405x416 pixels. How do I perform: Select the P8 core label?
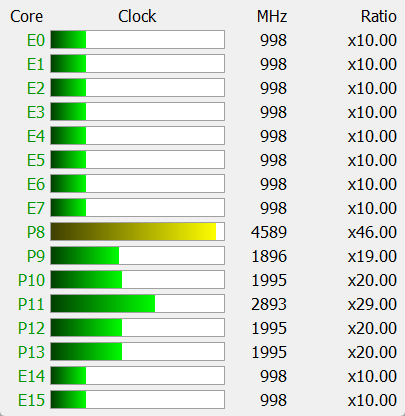[36, 232]
